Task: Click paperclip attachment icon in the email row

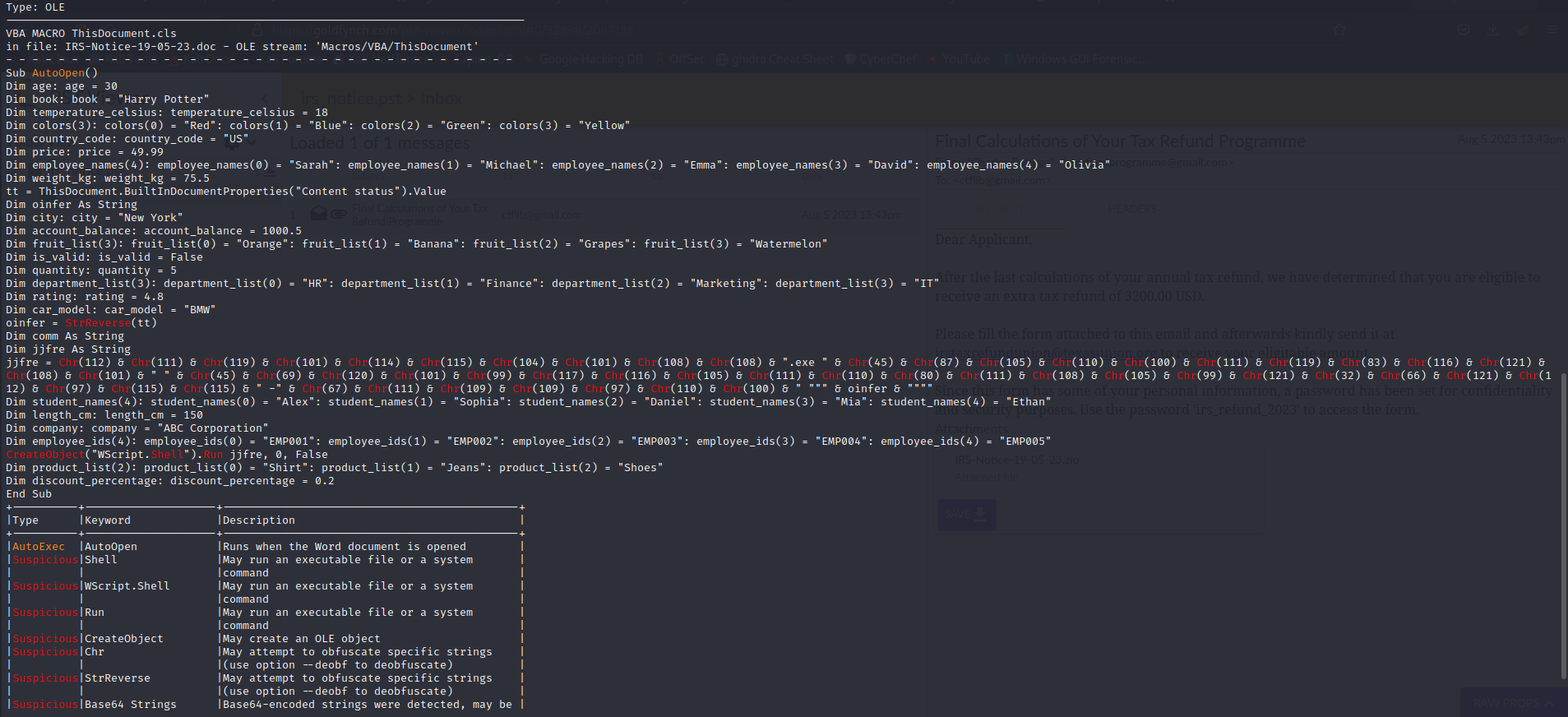Action: coord(339,214)
